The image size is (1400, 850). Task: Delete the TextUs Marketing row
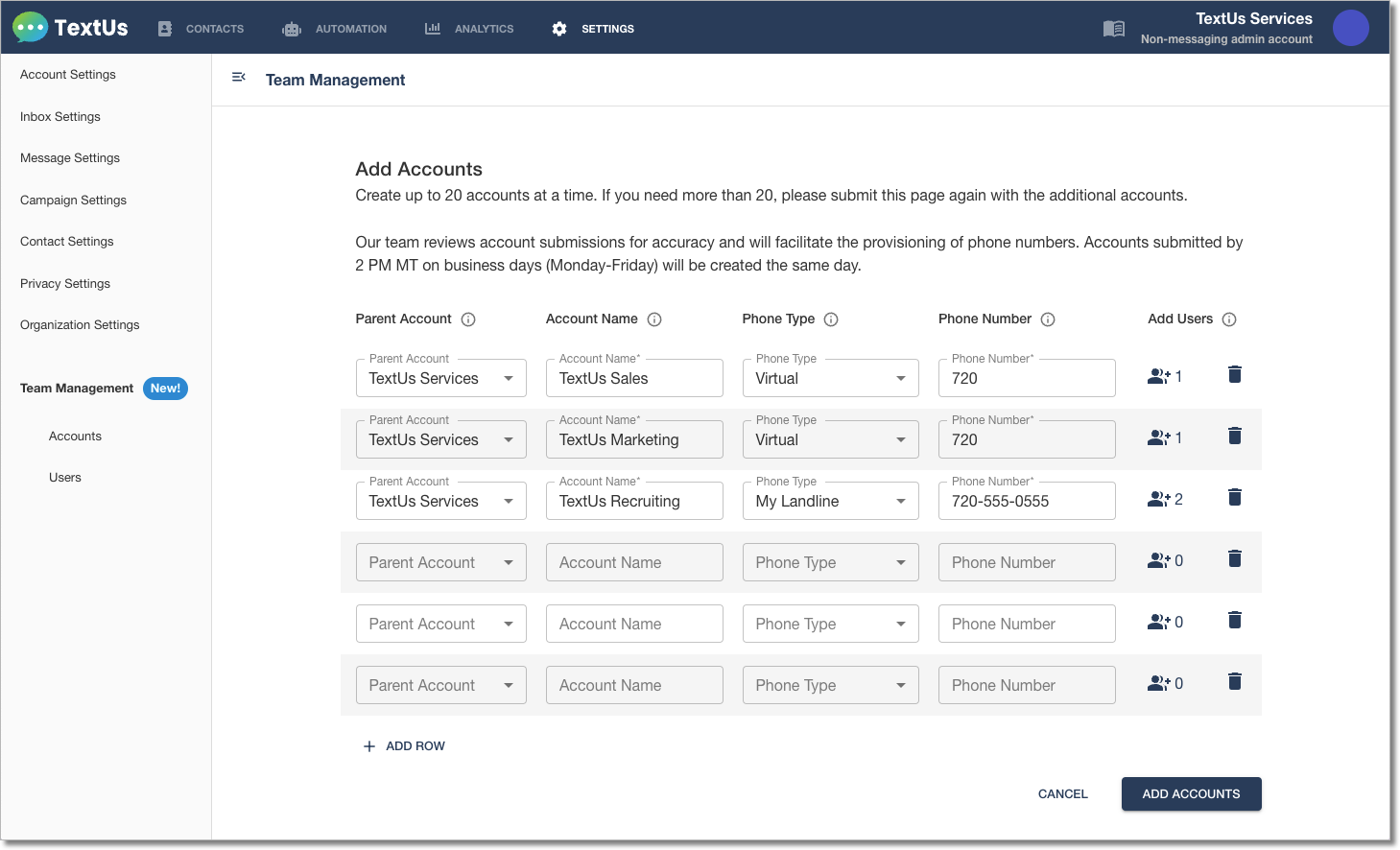[1235, 436]
